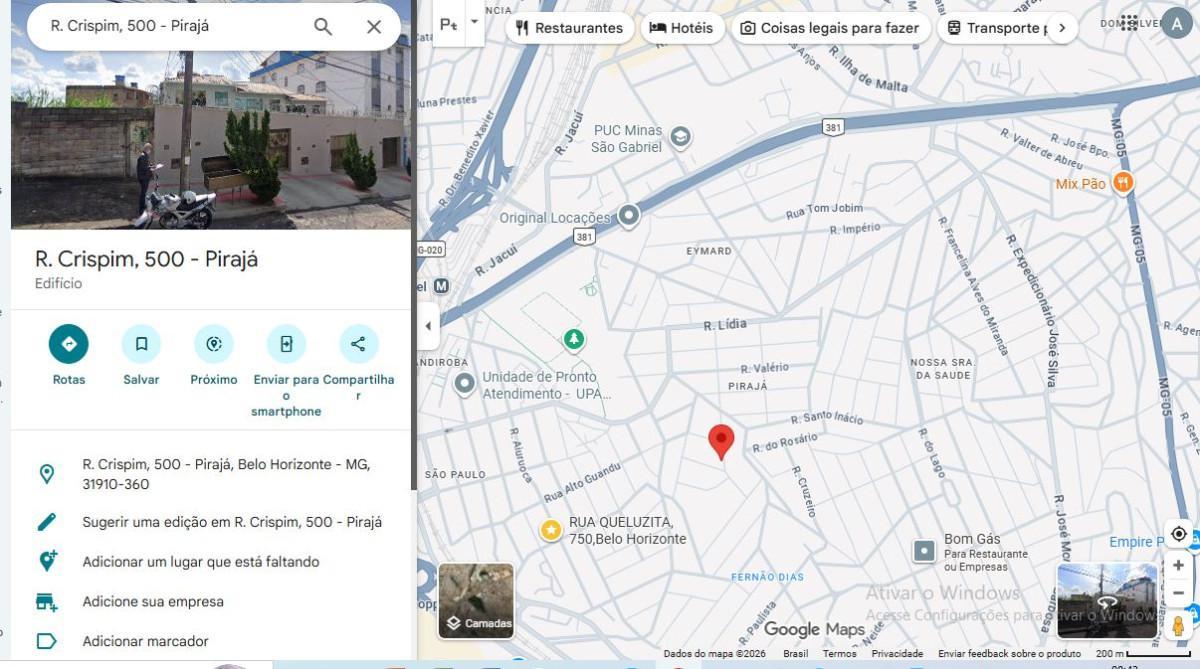Center map on my location
Screen dimensions: 1200x669
point(1178,534)
